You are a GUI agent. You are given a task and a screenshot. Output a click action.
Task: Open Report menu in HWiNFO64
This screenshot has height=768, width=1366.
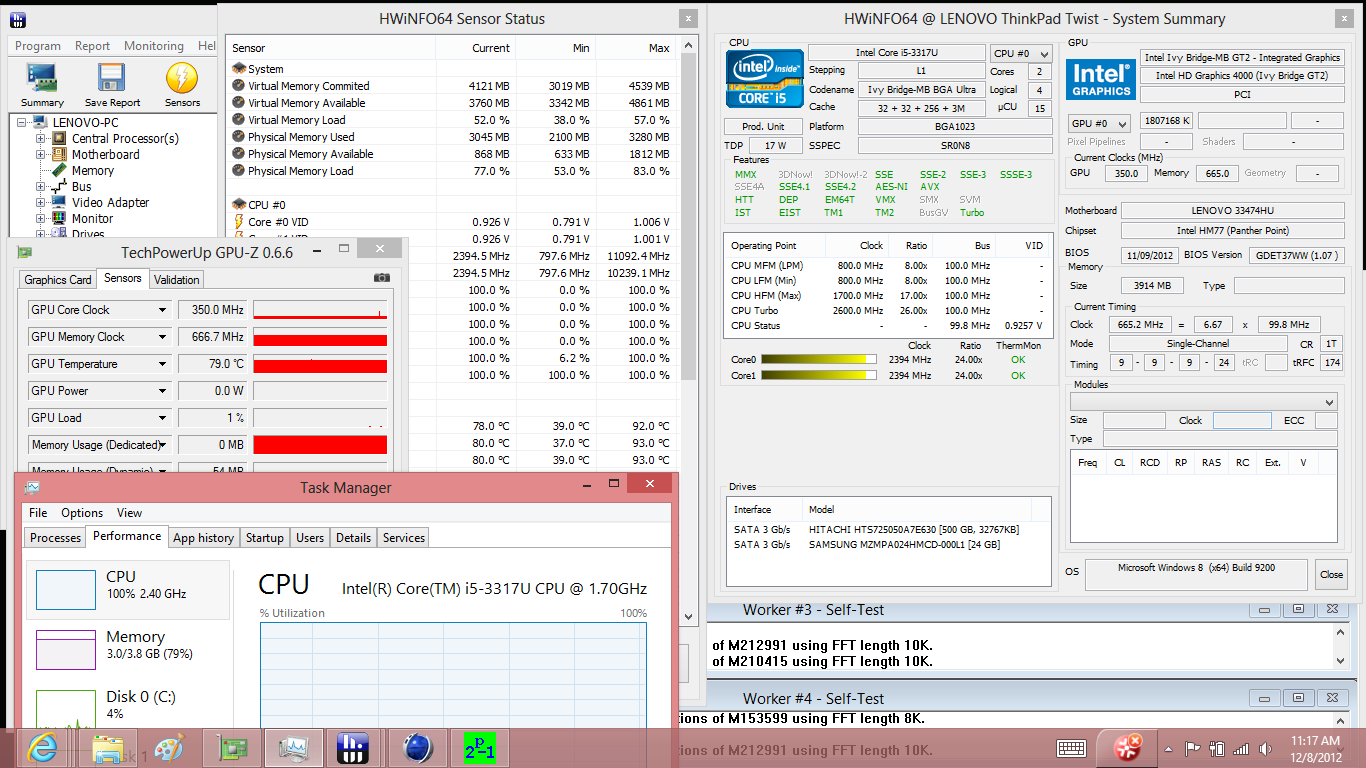click(92, 46)
